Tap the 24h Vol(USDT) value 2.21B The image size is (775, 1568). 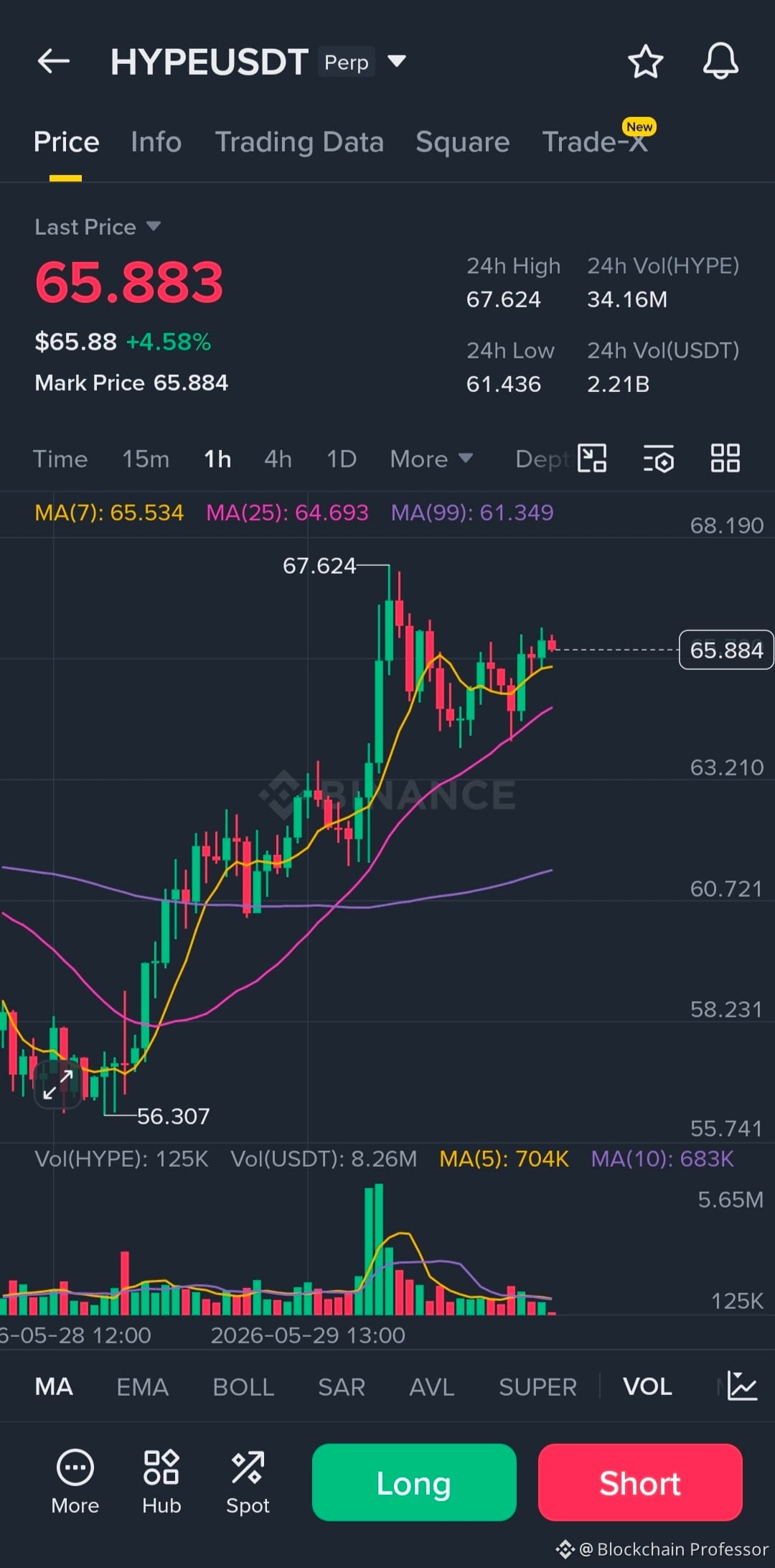(618, 384)
